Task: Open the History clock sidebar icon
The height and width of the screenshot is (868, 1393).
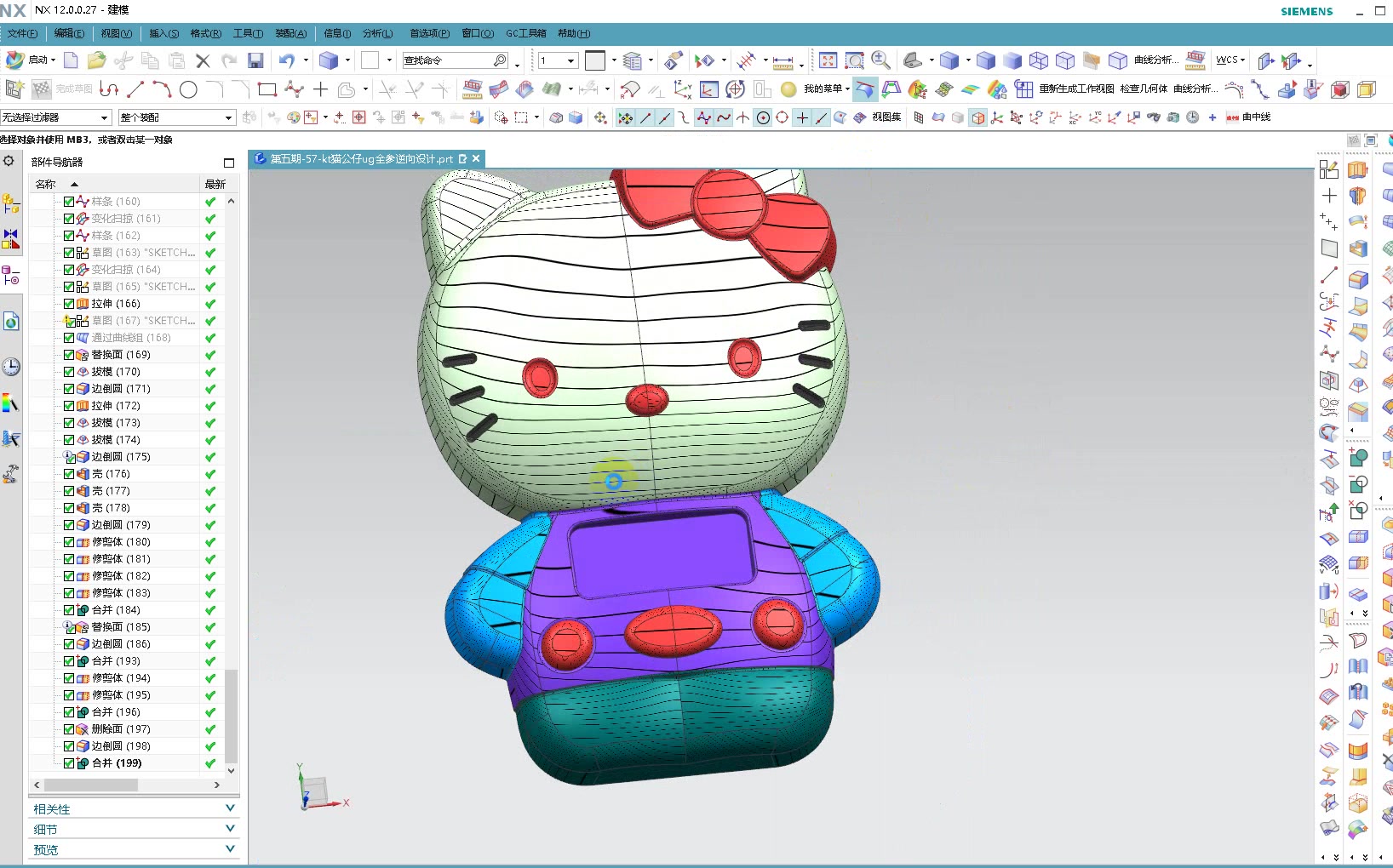Action: [11, 367]
